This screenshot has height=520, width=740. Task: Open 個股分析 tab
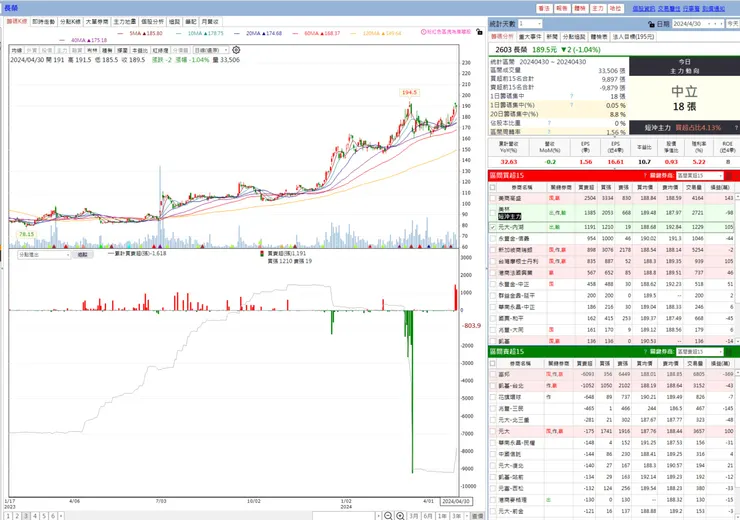tap(152, 22)
